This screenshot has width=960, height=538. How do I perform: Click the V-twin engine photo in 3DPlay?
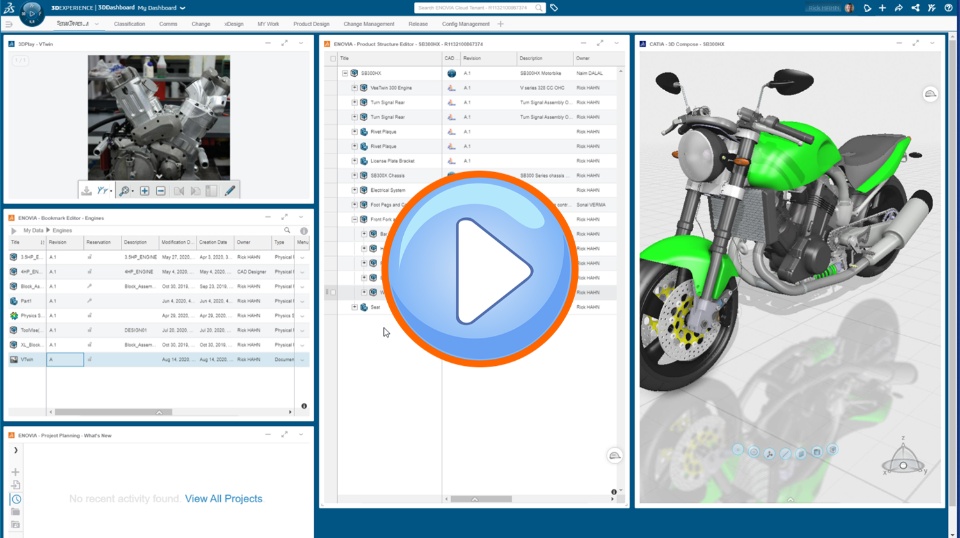159,118
